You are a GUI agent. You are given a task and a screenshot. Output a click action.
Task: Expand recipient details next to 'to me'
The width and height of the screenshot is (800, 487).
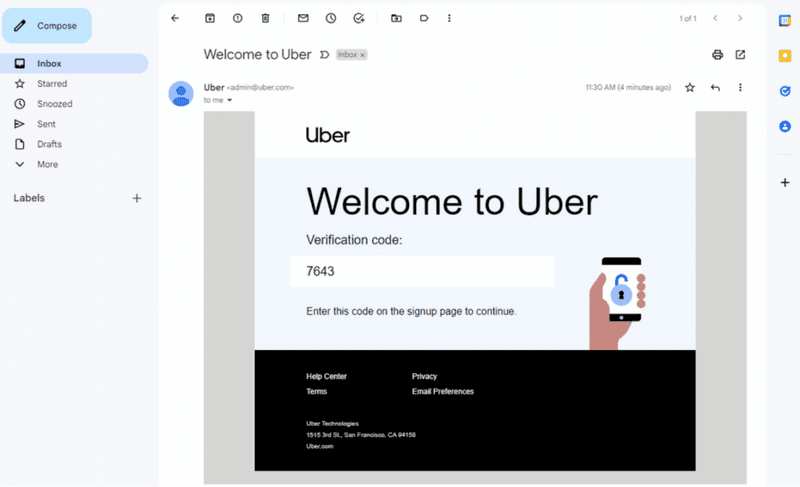pos(229,100)
